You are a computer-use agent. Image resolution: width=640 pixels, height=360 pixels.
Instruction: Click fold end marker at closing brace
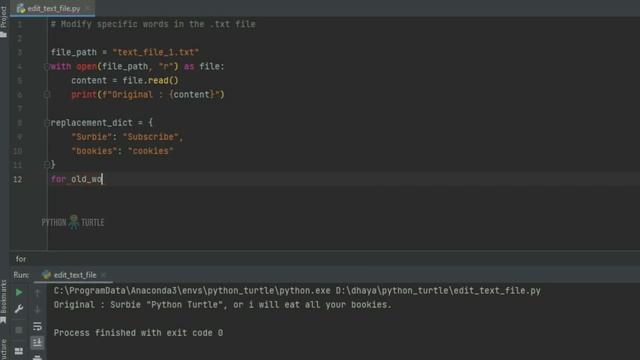tap(47, 165)
